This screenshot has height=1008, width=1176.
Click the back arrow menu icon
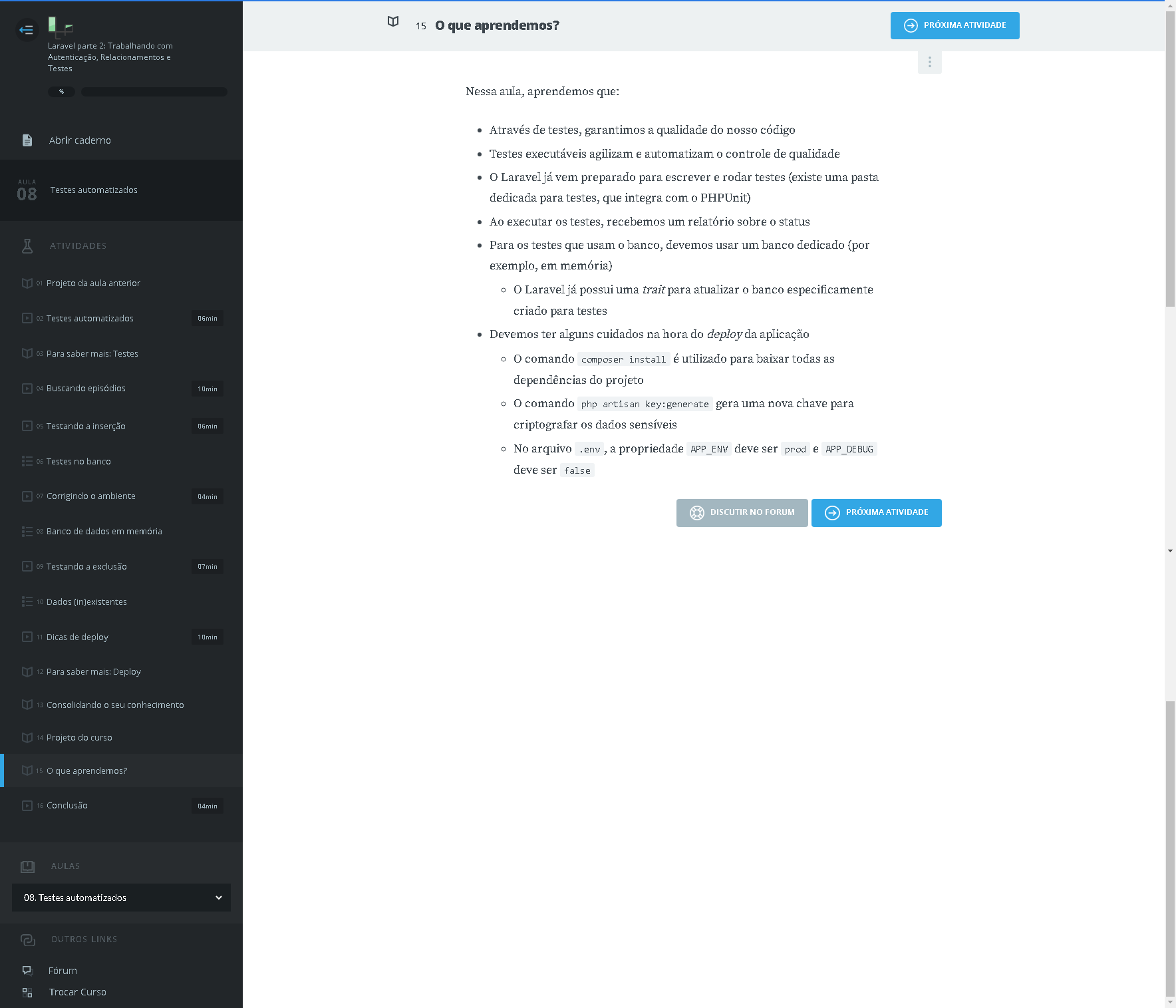[x=27, y=30]
